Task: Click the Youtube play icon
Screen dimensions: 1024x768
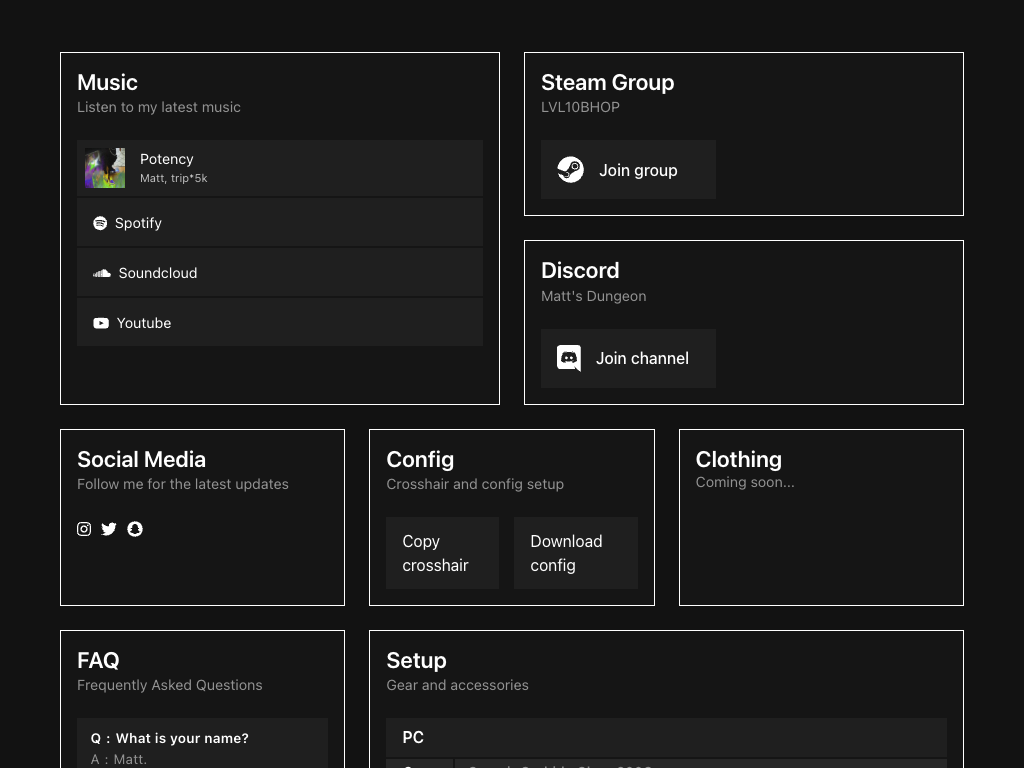Action: (101, 323)
